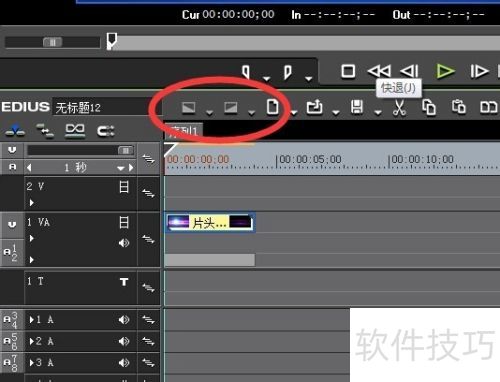The height and width of the screenshot is (382, 500).
Task: Click the player scrub bar playhead marker
Action: pos(111,41)
